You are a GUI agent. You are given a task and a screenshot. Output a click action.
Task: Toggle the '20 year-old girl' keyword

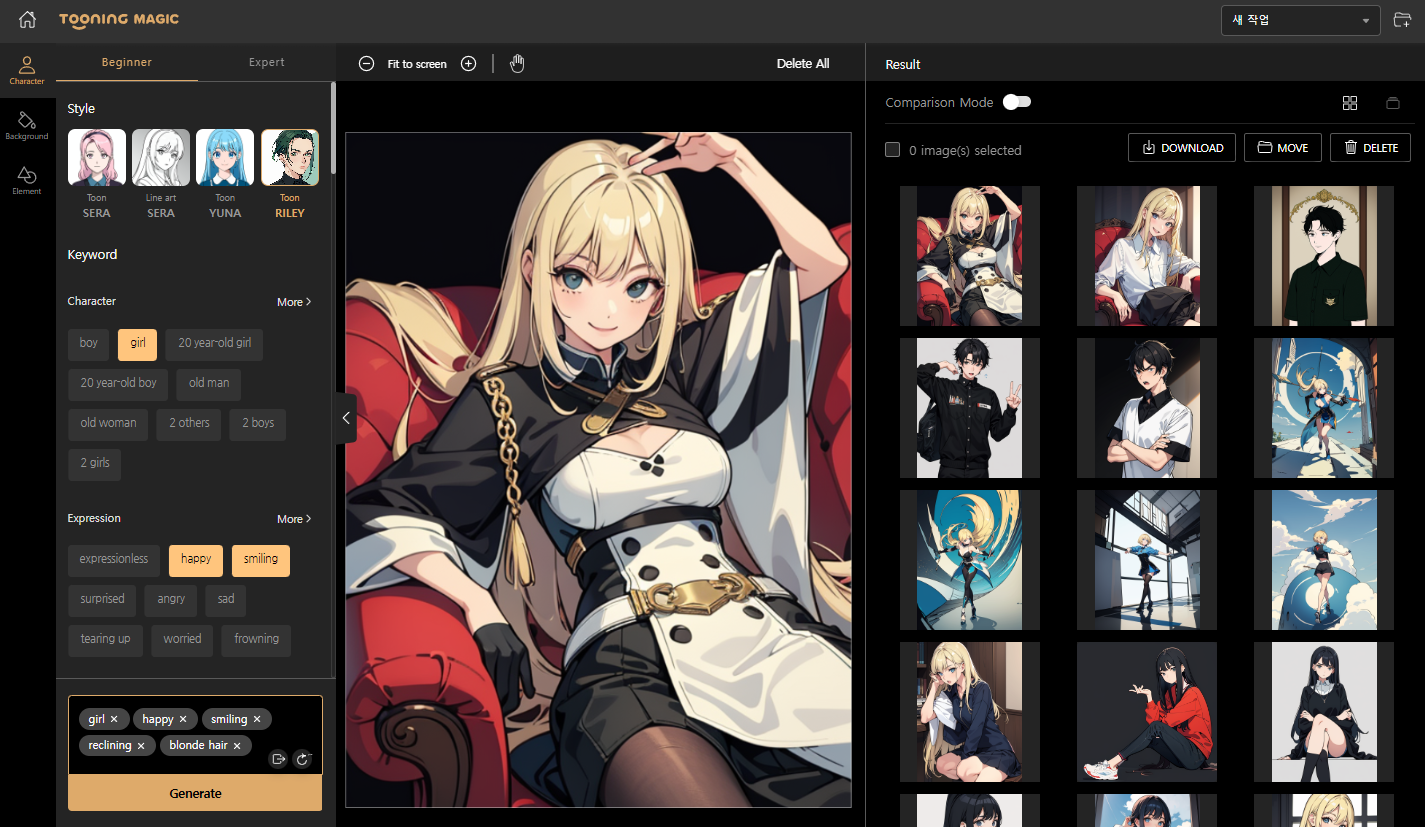[x=214, y=343]
